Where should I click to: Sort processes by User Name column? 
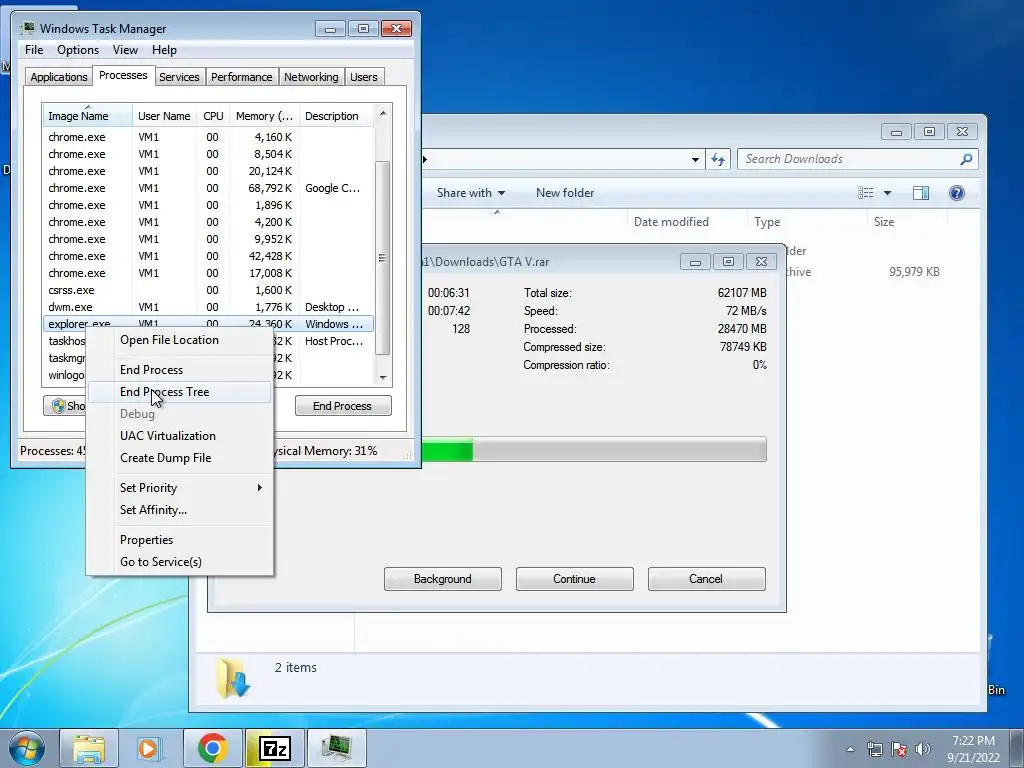pyautogui.click(x=164, y=116)
